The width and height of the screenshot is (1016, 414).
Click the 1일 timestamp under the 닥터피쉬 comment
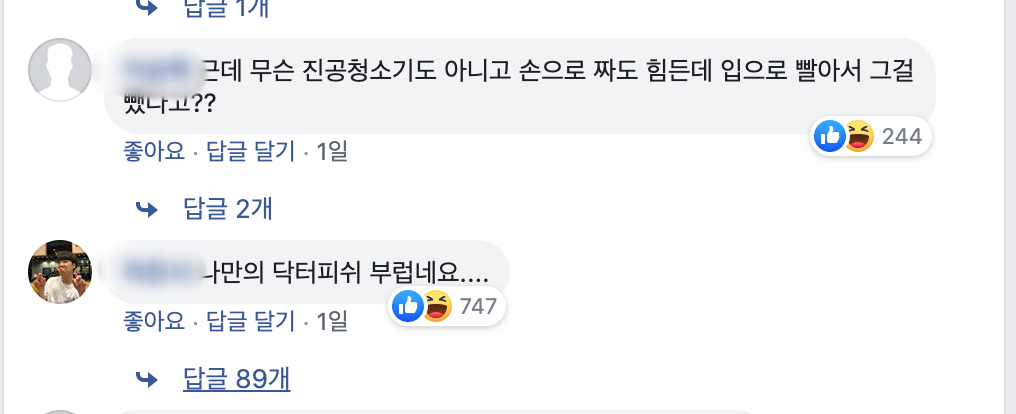pyautogui.click(x=331, y=322)
